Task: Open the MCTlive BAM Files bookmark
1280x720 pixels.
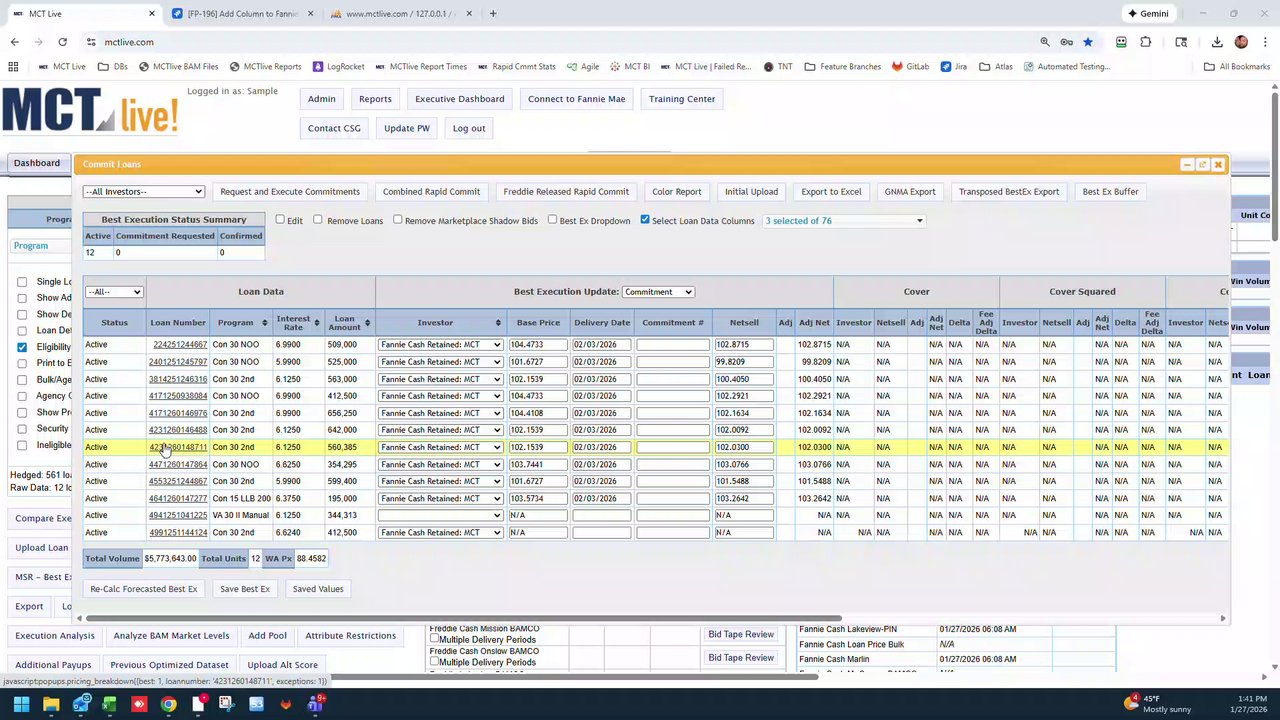Action: 178,67
